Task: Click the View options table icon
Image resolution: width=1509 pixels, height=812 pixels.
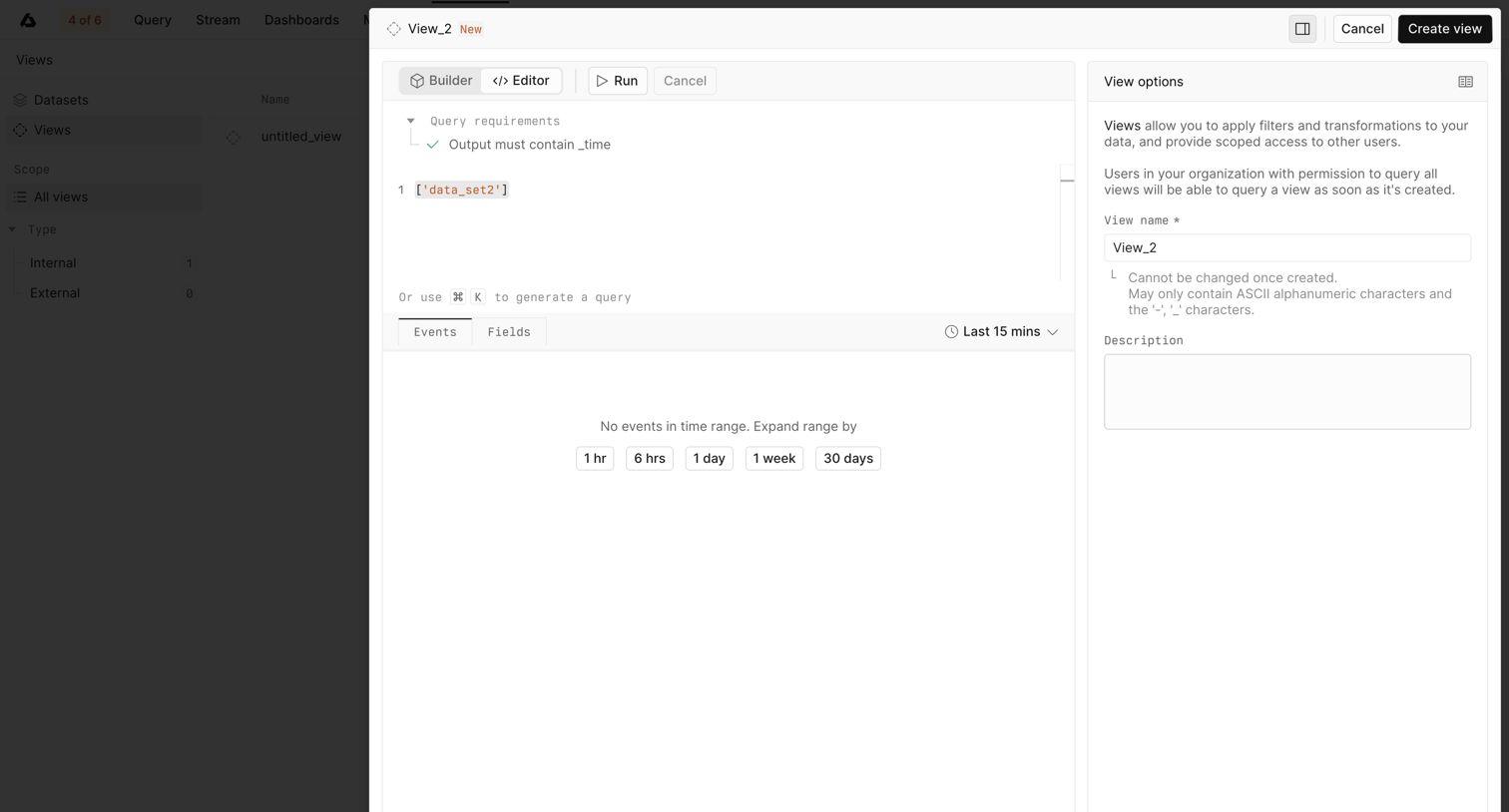Action: coord(1465,82)
